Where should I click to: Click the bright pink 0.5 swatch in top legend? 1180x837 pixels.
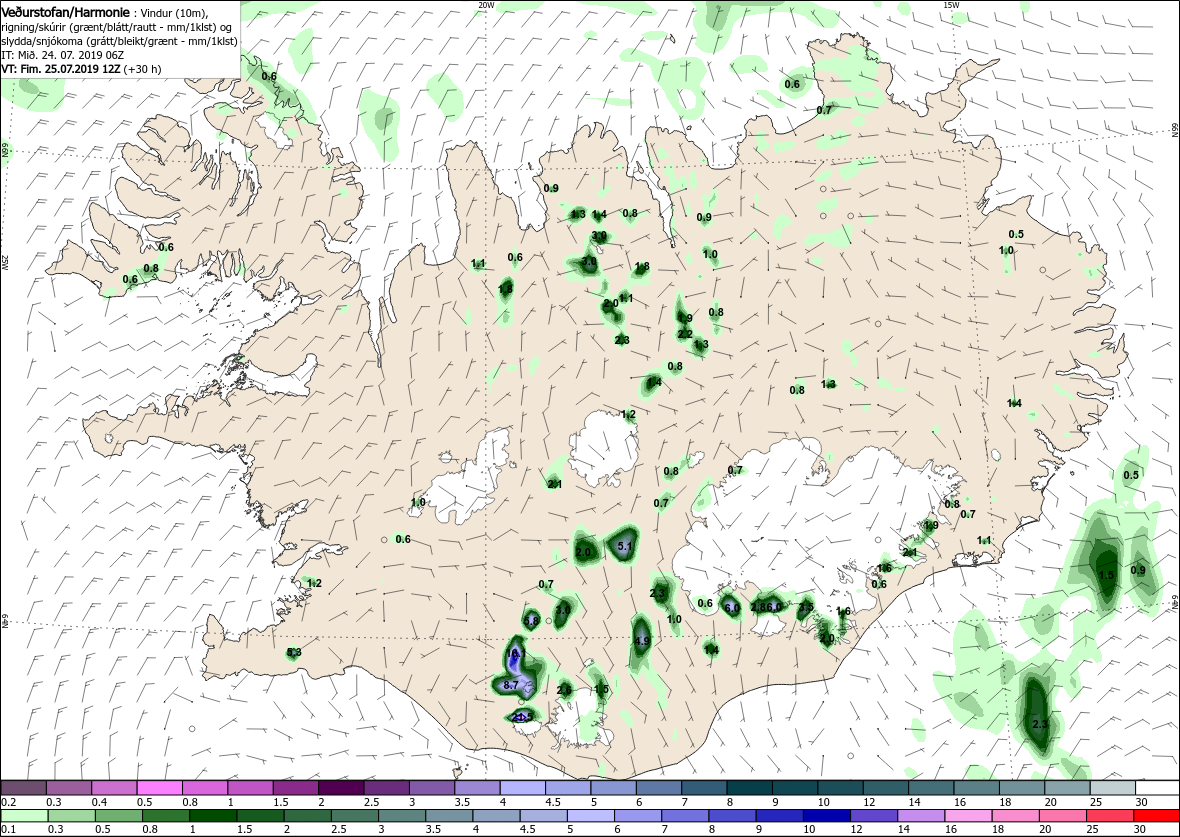[160, 787]
